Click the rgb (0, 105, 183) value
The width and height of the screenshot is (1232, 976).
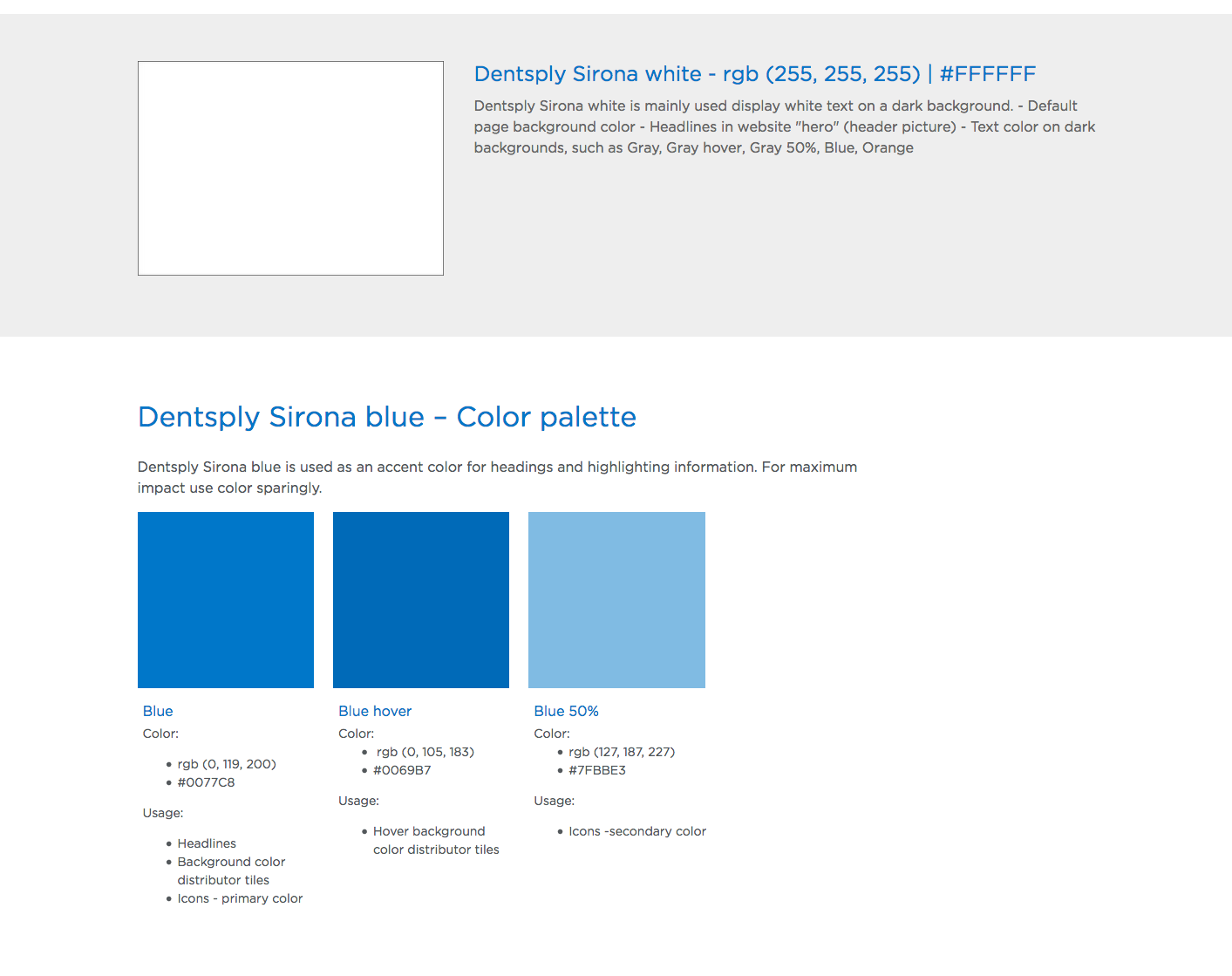[425, 752]
